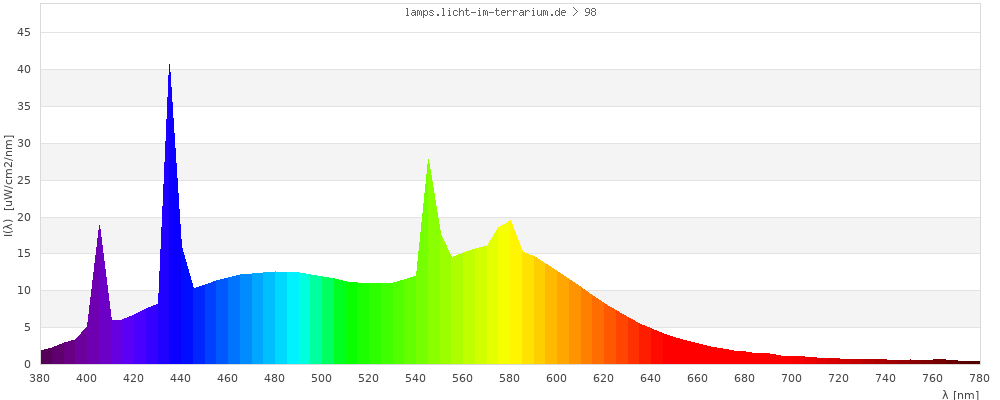Screen dimensions: 1000x400
Task: Click the "0" y-axis tick label
Action: coord(28,365)
